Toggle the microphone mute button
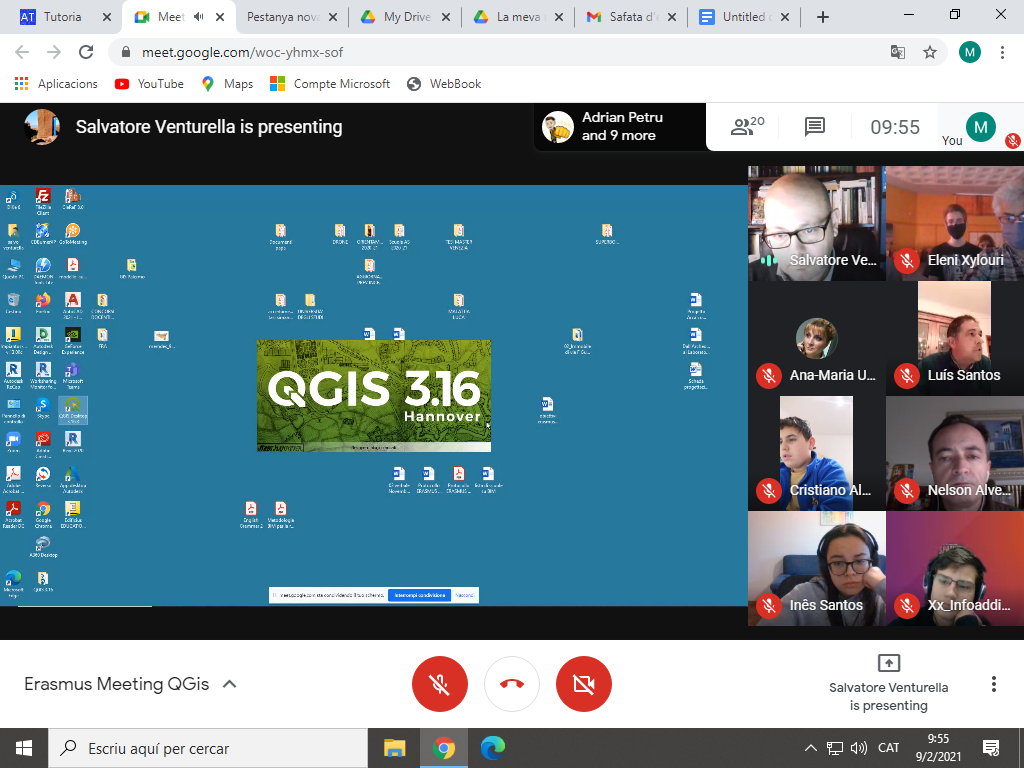The image size is (1024, 768). coord(440,684)
